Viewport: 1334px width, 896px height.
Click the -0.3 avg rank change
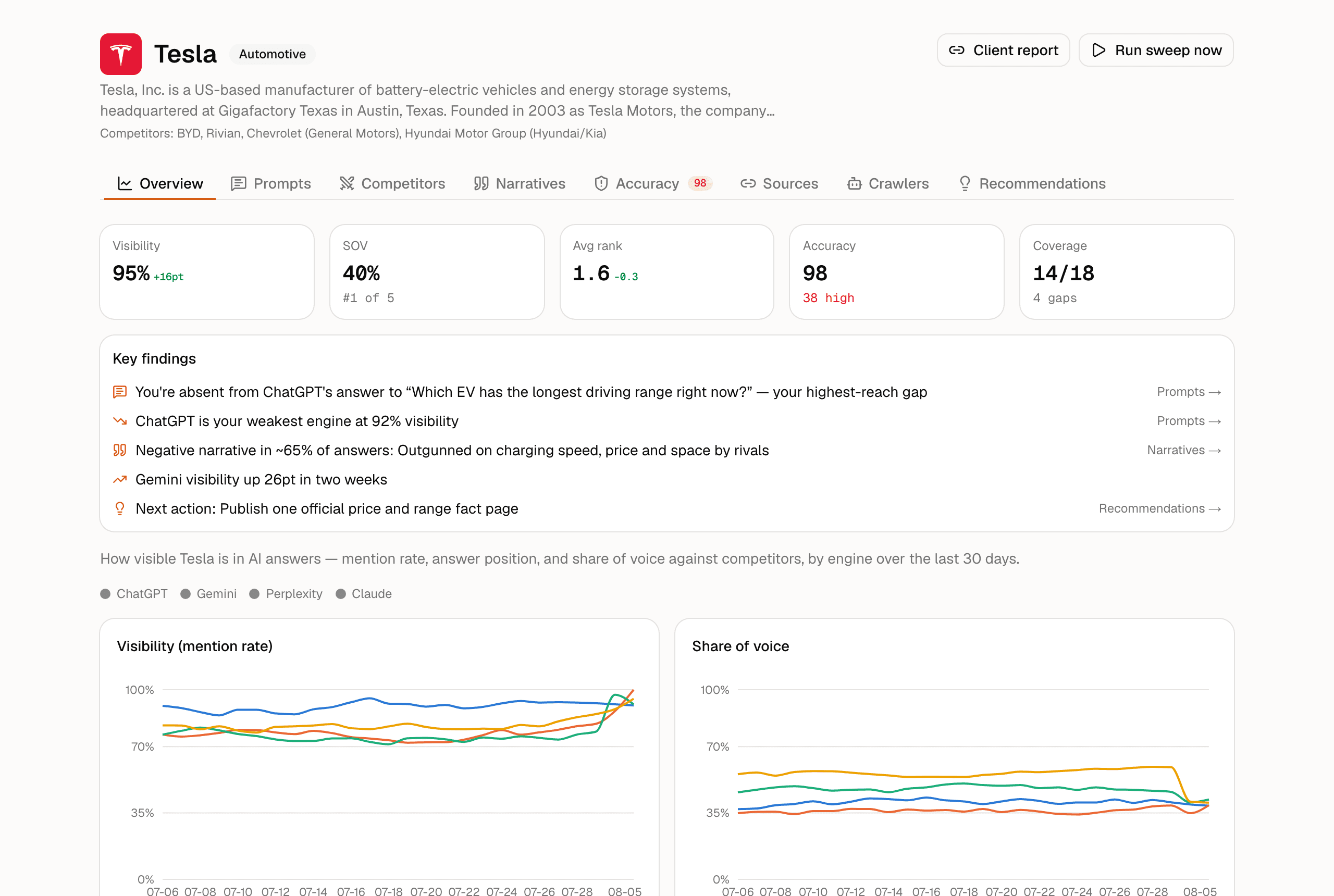click(626, 277)
